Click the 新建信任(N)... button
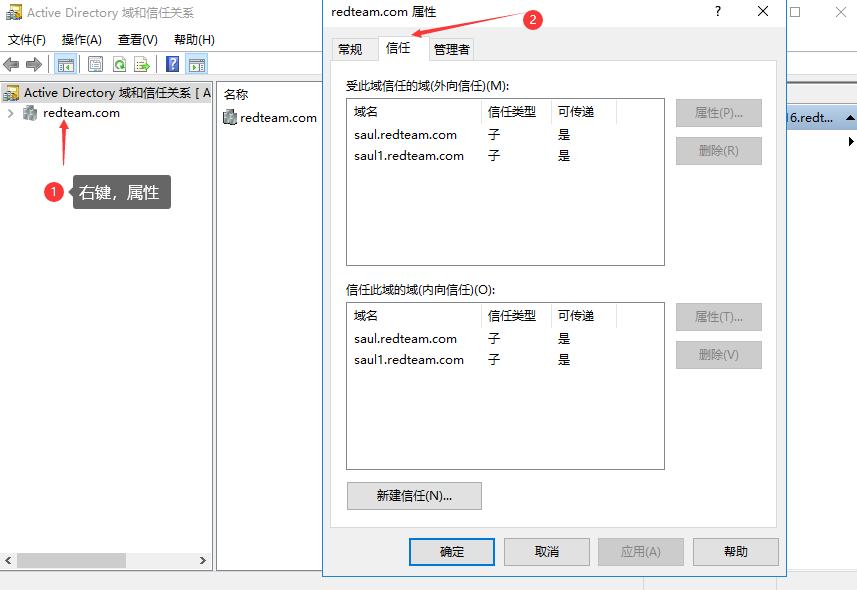 click(414, 496)
